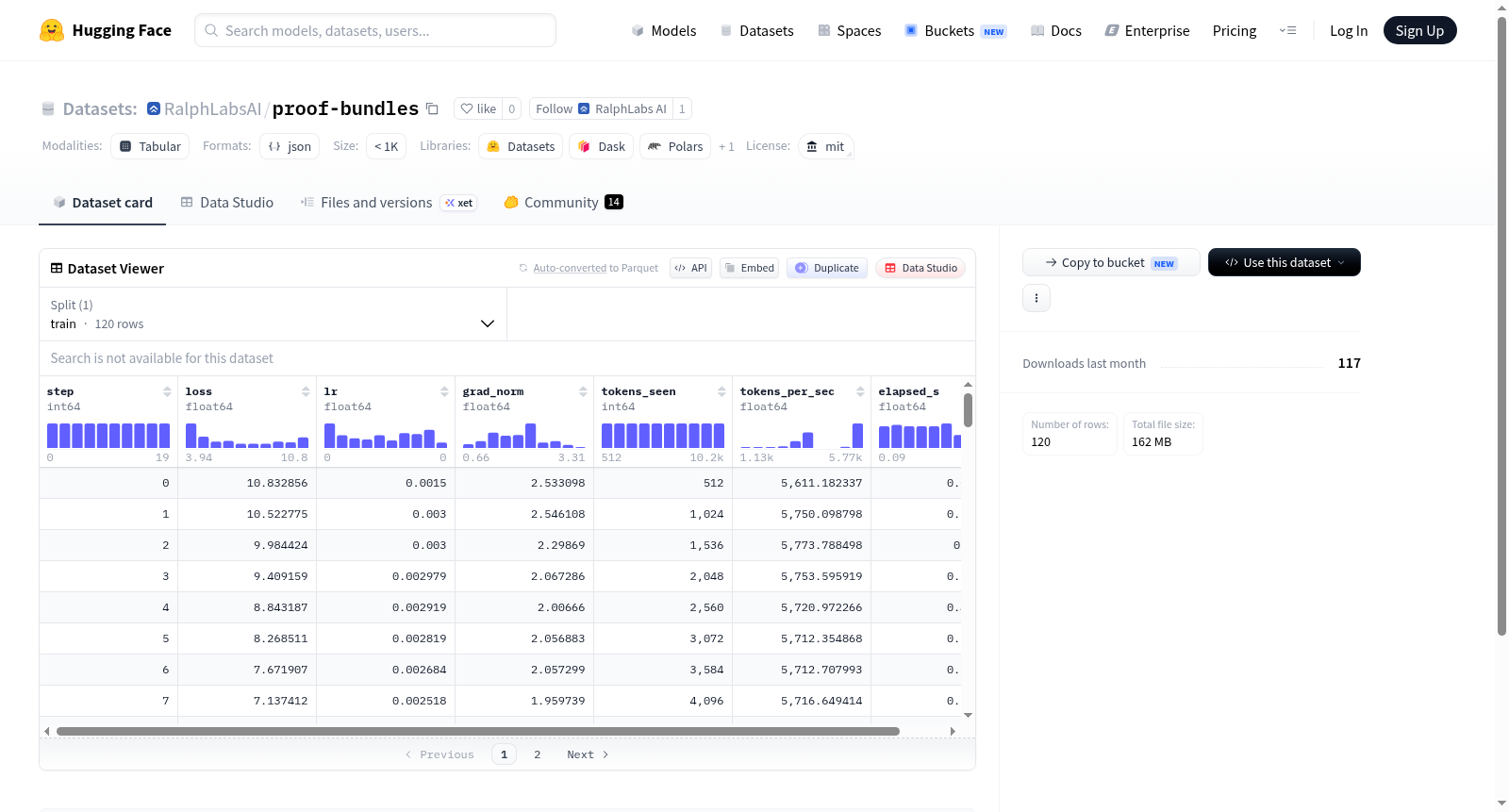Open the Polars library tag
The image size is (1509, 812).
(675, 146)
